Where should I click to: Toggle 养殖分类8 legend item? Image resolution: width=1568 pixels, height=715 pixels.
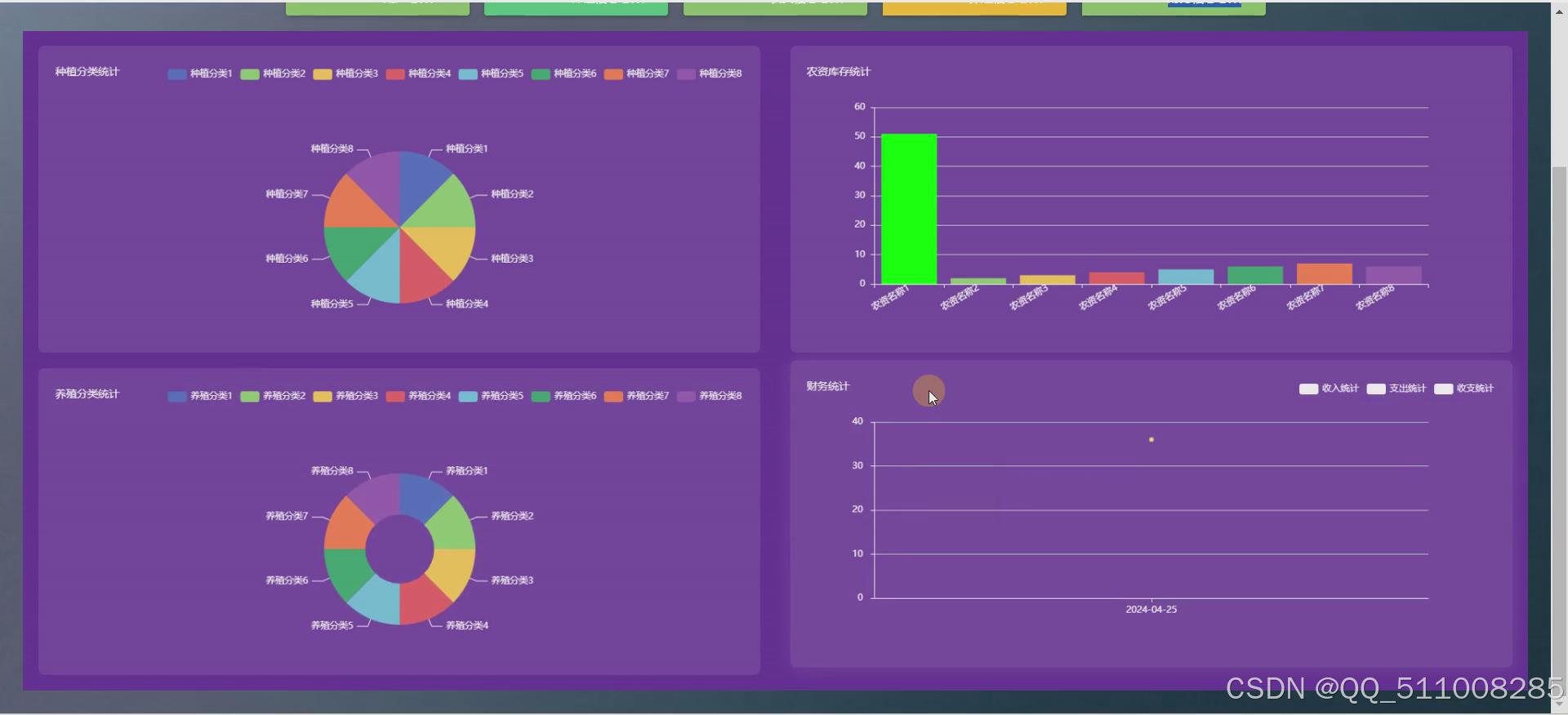[x=709, y=396]
